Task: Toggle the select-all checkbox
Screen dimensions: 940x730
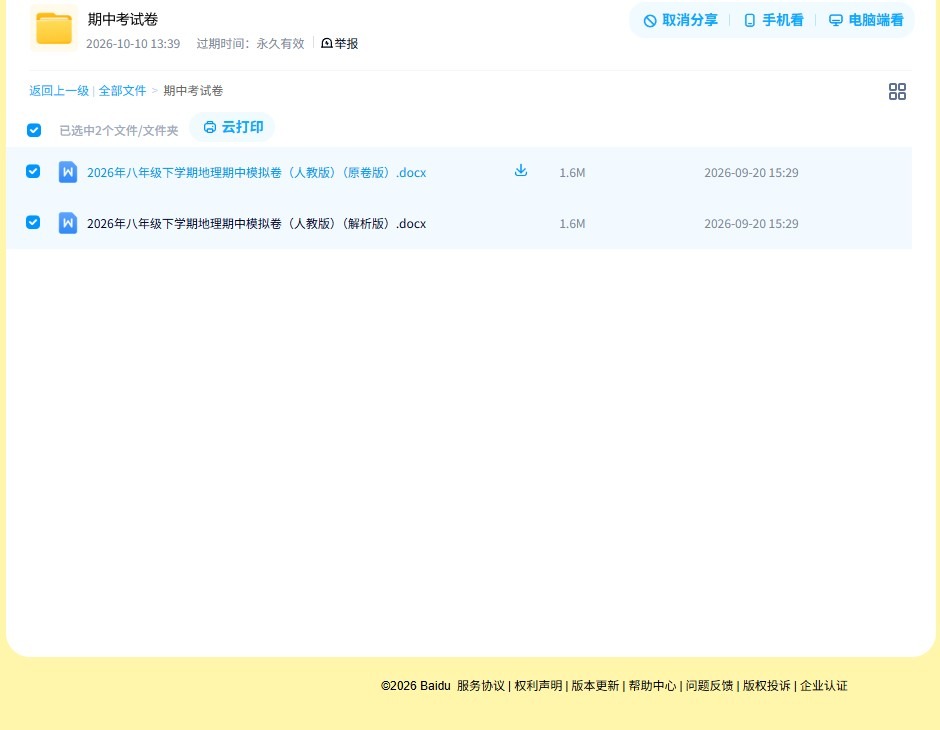Action: (34, 130)
